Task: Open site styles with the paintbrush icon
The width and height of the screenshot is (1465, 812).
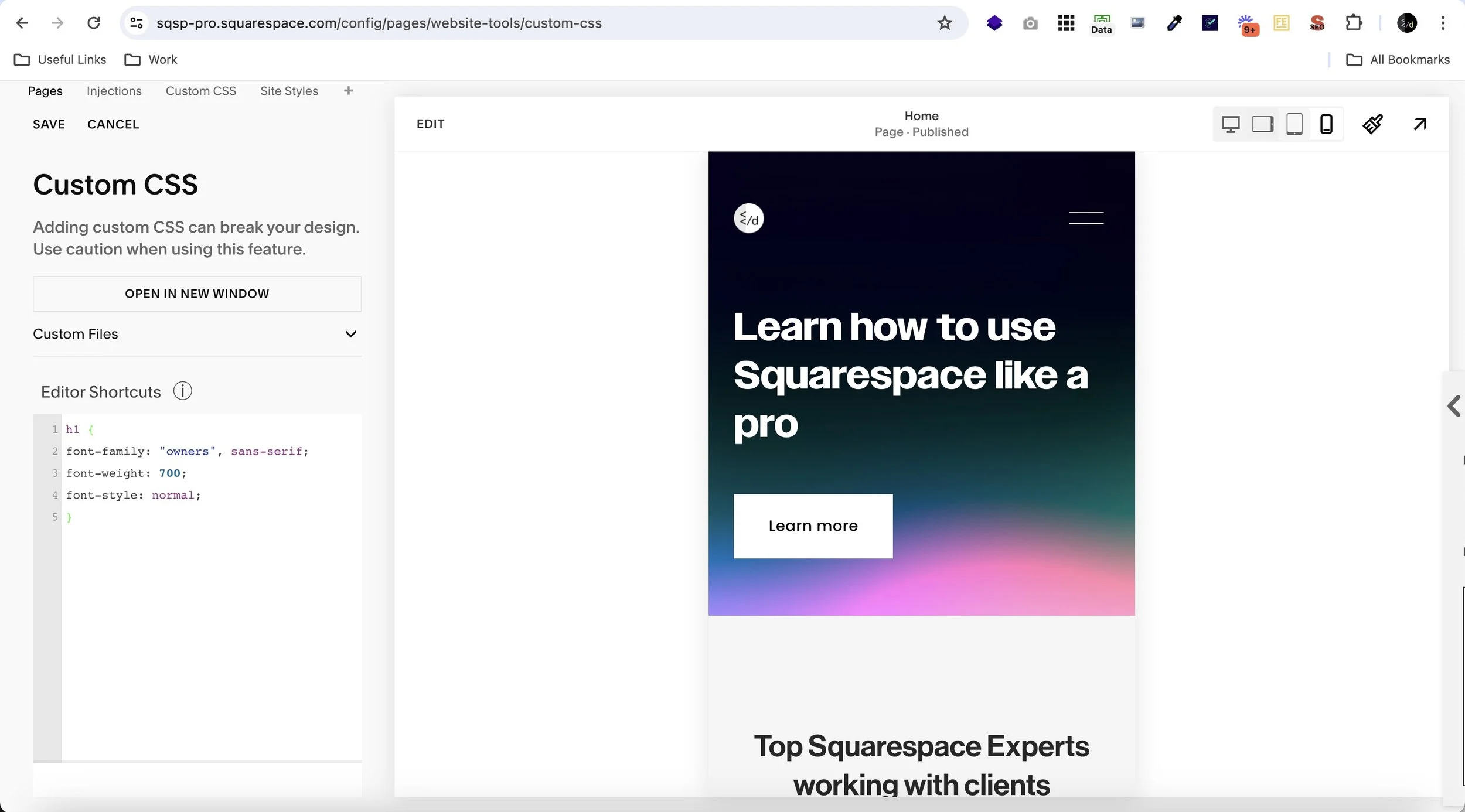Action: tap(1373, 124)
